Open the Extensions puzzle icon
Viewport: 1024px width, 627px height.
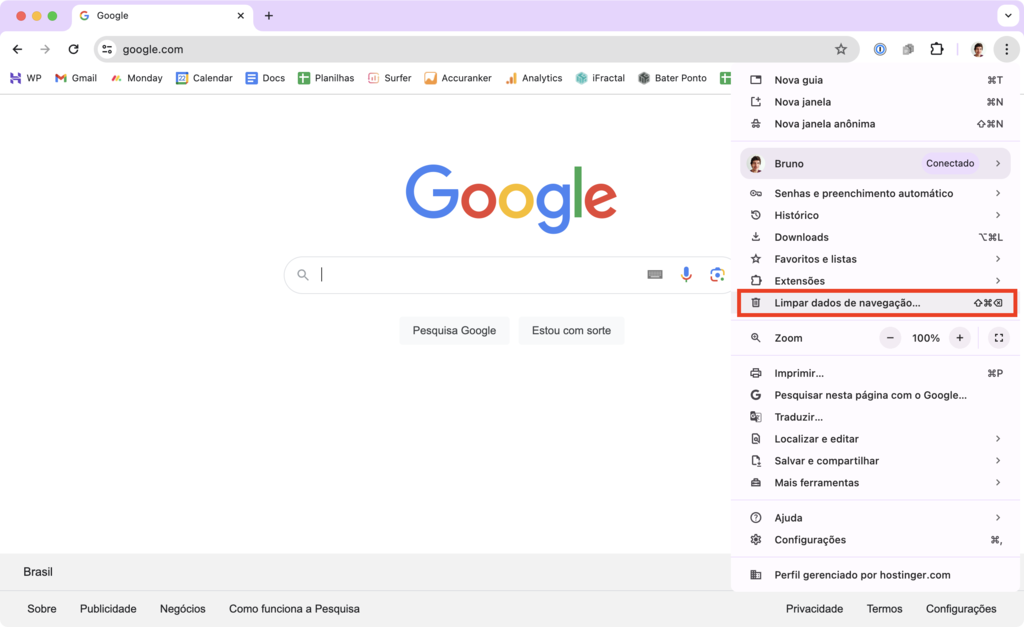point(936,48)
